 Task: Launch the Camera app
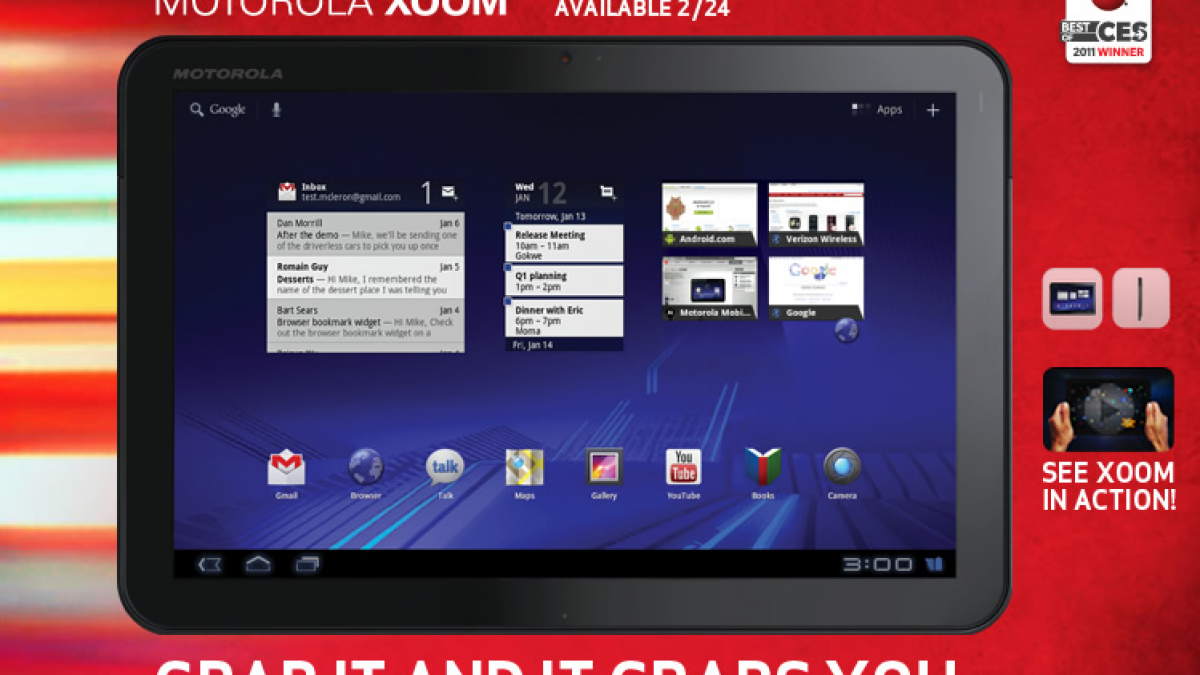click(x=842, y=467)
